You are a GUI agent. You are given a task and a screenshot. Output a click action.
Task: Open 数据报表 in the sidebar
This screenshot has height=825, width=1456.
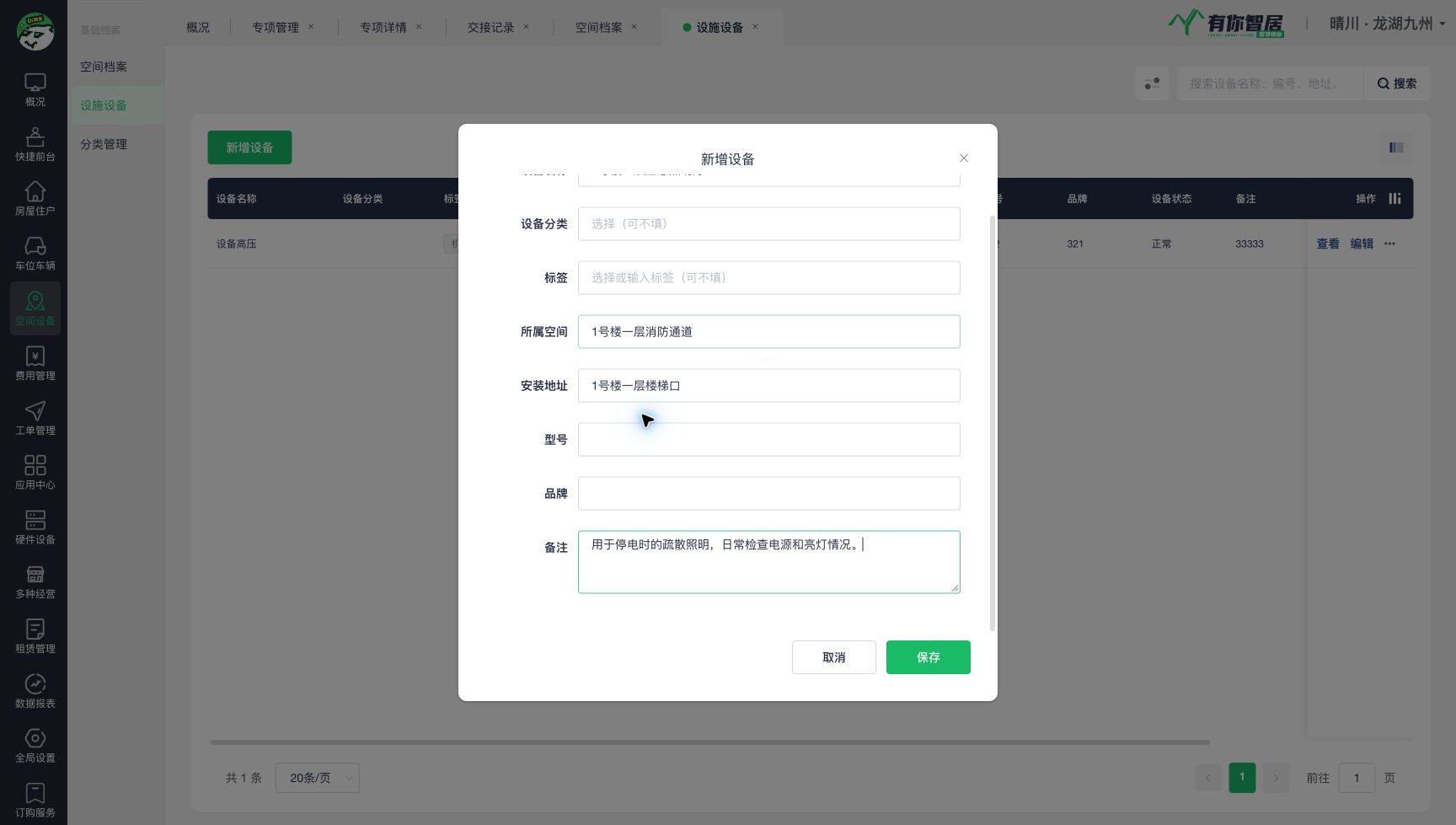click(x=35, y=692)
